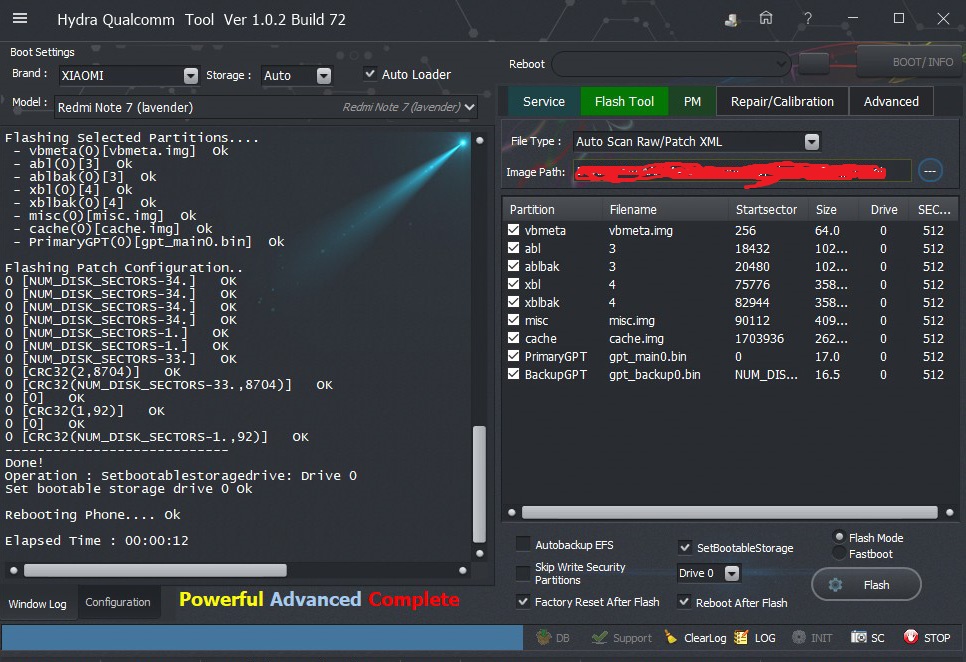Open the Drive 0 dropdown
Screen dimensions: 966x662
point(732,573)
